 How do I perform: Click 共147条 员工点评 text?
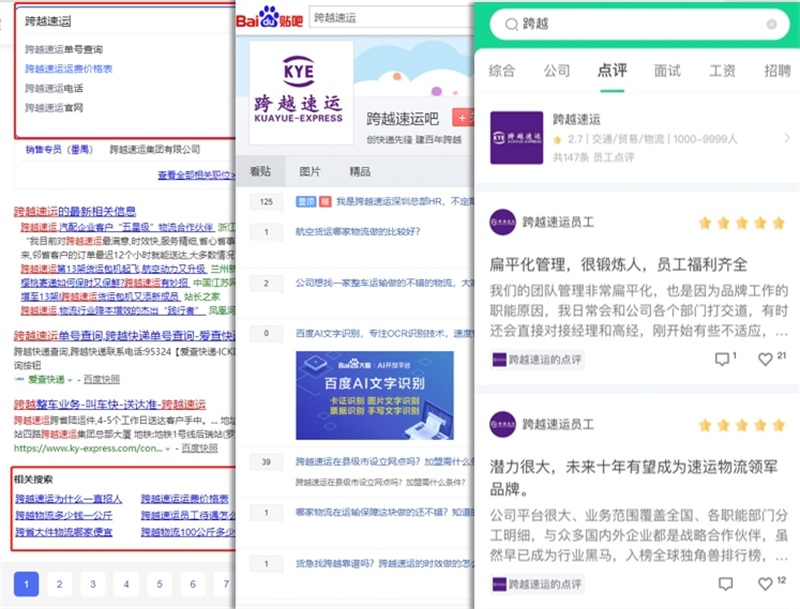pyautogui.click(x=593, y=158)
